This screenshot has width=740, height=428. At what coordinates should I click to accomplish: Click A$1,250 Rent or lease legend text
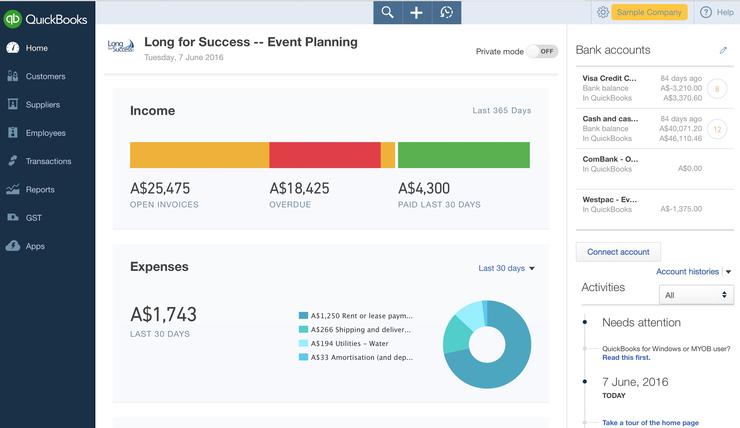pos(362,316)
